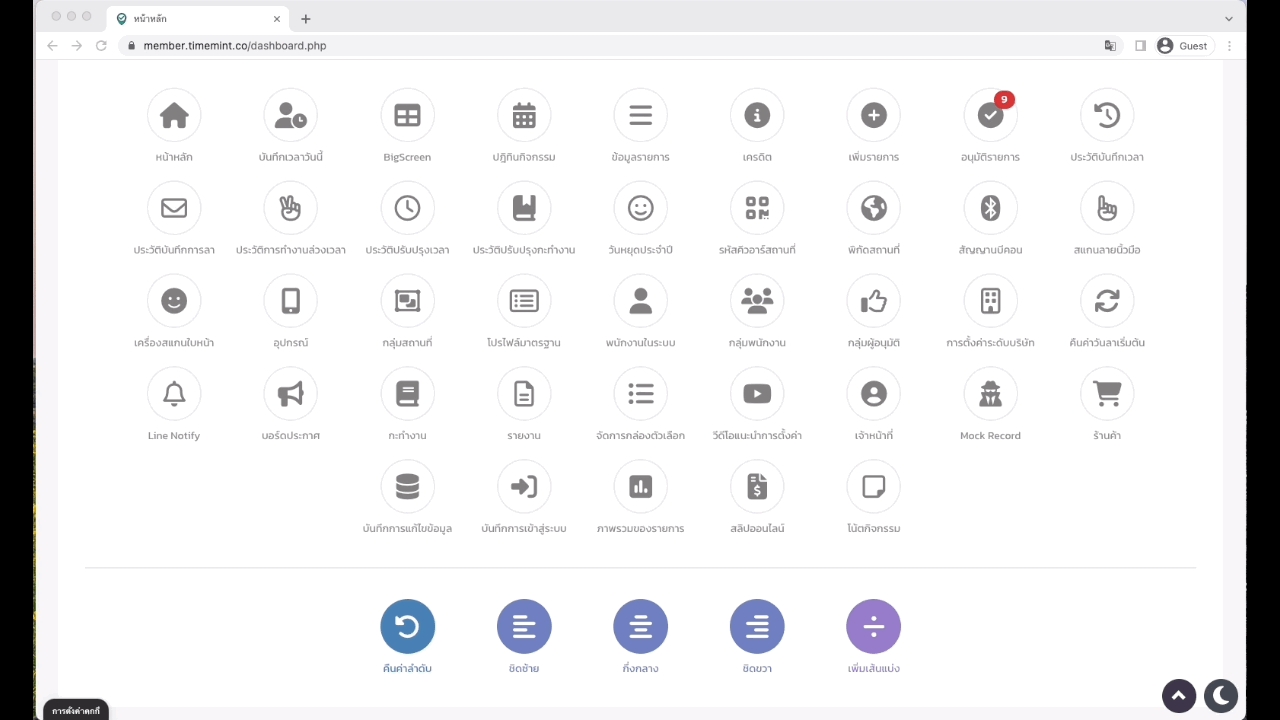Open approvals icon with badge 9
Image resolution: width=1280 pixels, height=720 pixels.
click(990, 115)
